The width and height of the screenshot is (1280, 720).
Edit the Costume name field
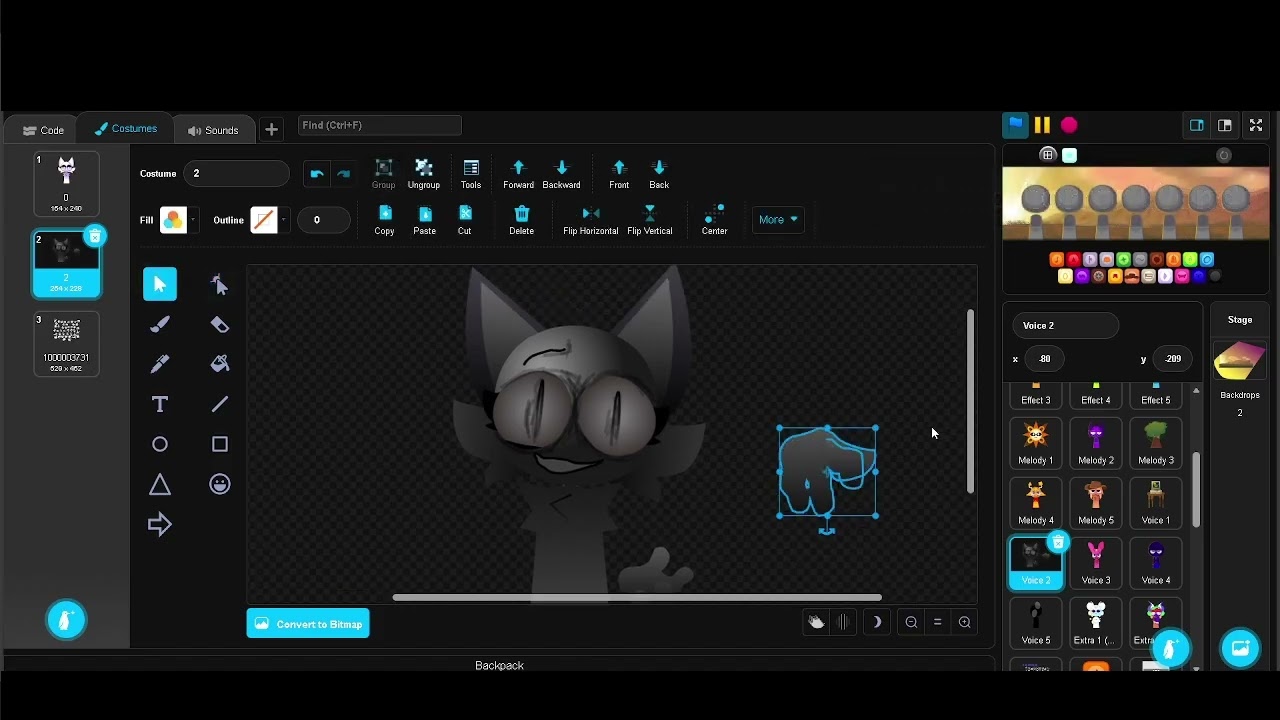[x=237, y=174]
